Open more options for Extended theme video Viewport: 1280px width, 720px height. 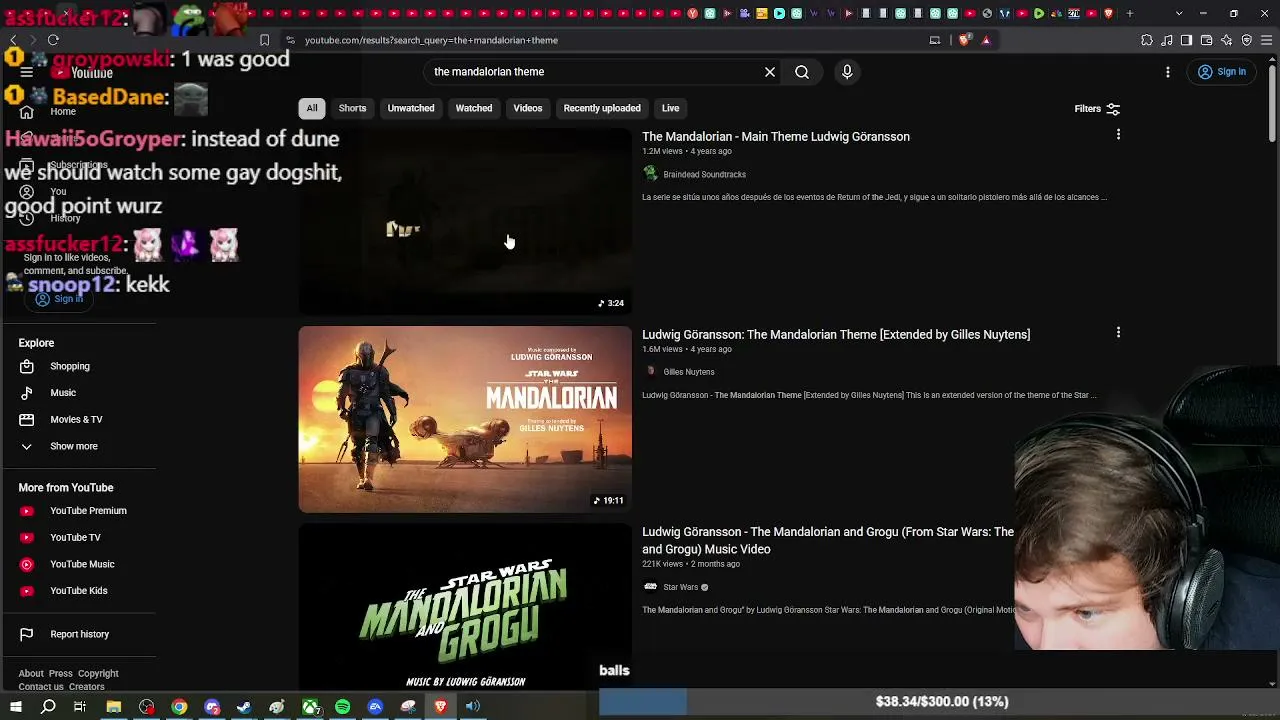coord(1118,332)
